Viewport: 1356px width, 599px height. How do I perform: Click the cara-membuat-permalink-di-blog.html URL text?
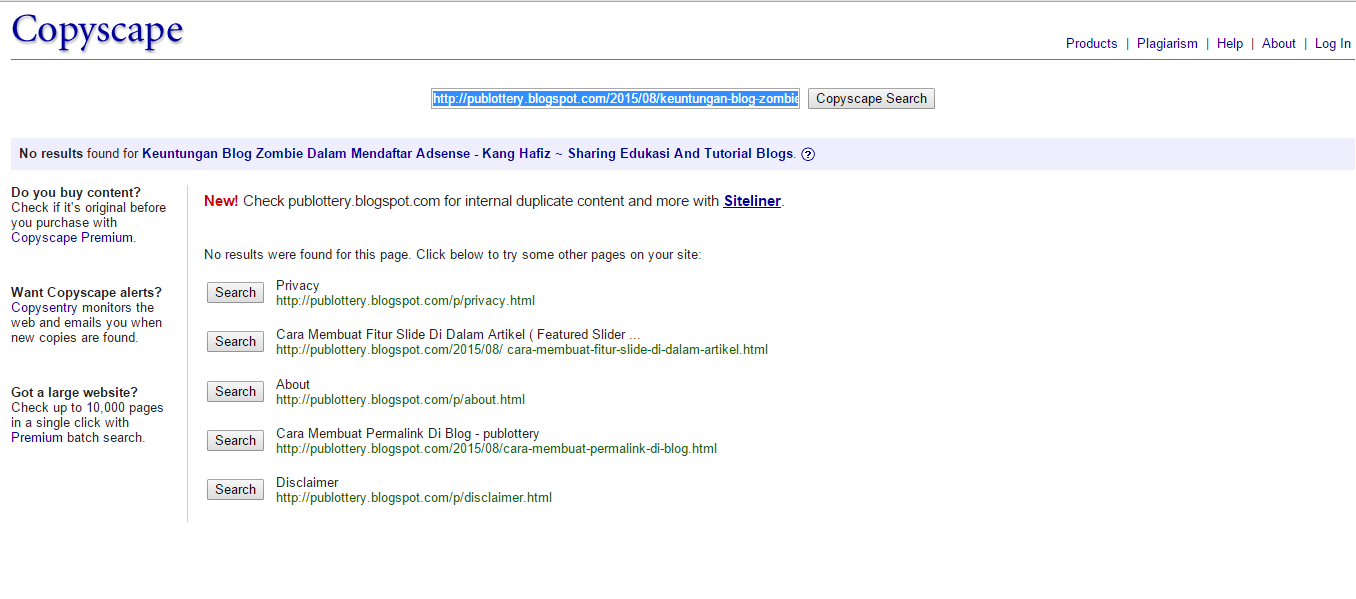[496, 448]
